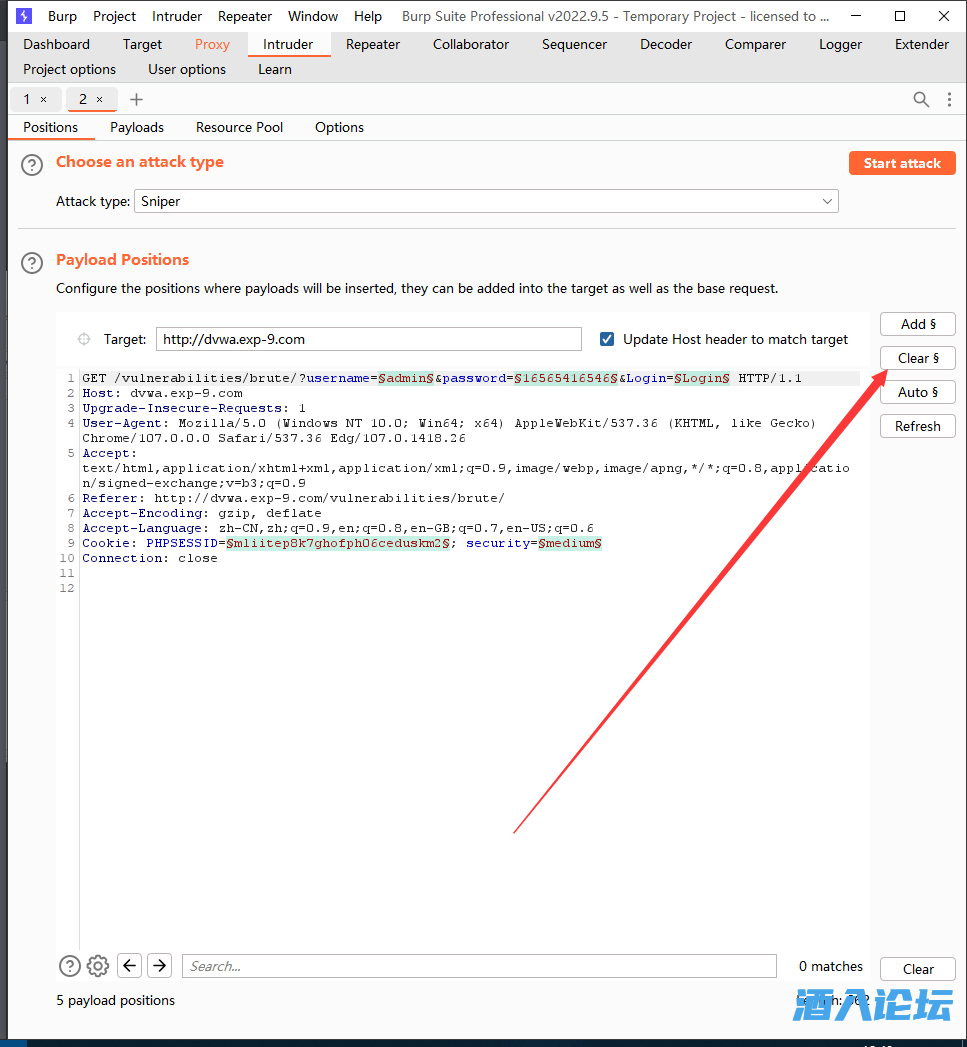Close Intruder tab 1

tap(43, 99)
